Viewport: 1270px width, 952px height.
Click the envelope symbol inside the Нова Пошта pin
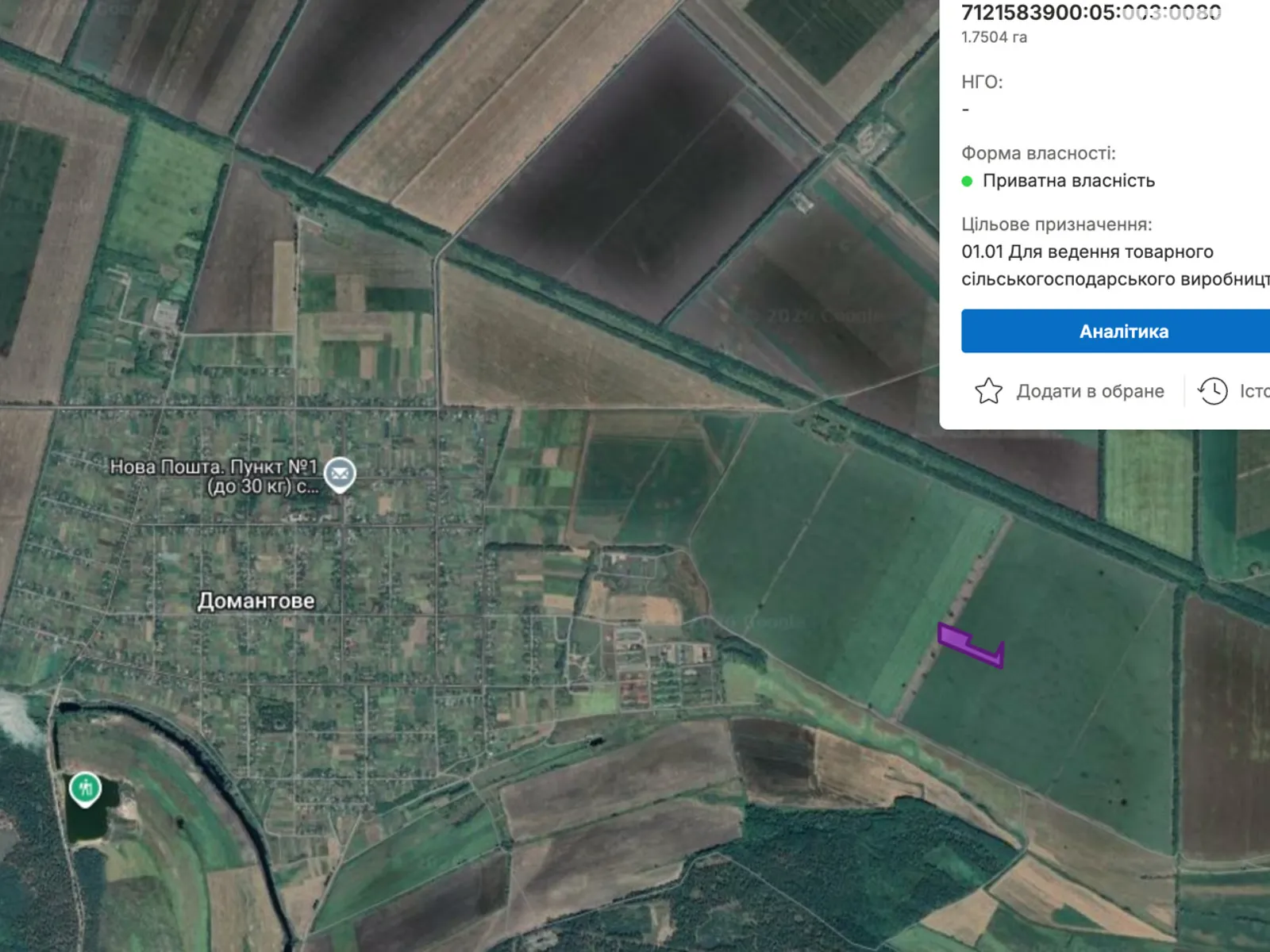340,471
